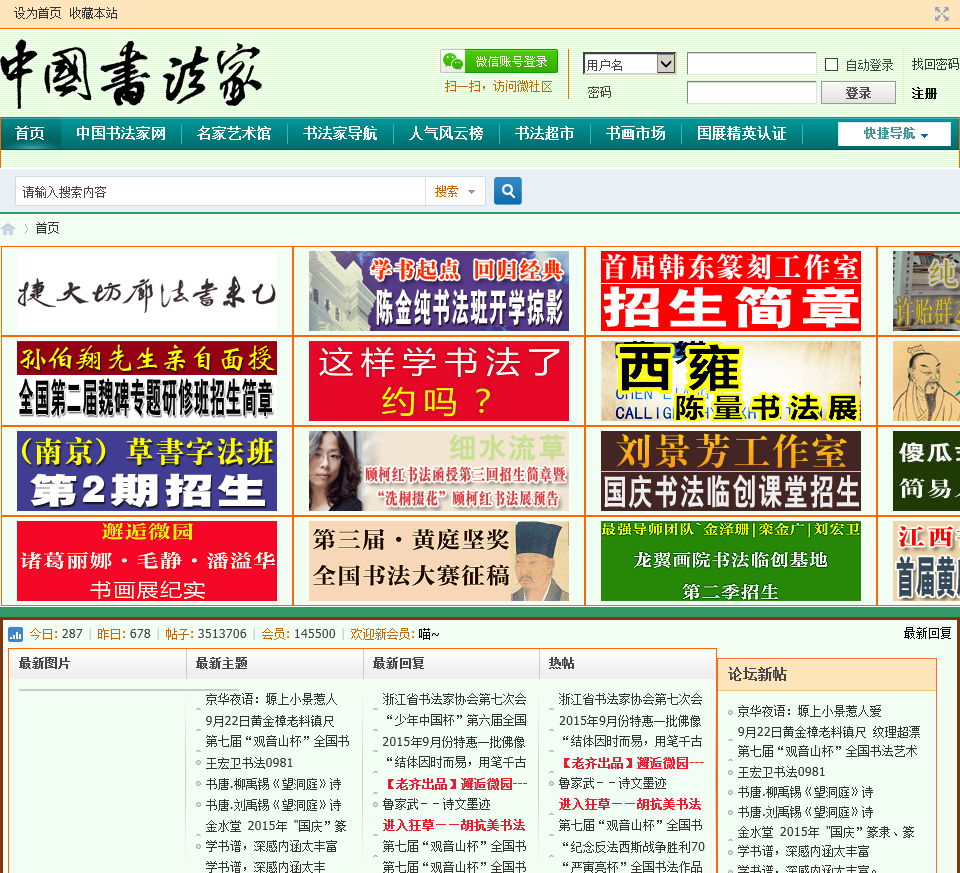Viewport: 960px width, 873px height.
Task: Open 龙翼画院书法临创基地 banner
Action: click(x=731, y=561)
